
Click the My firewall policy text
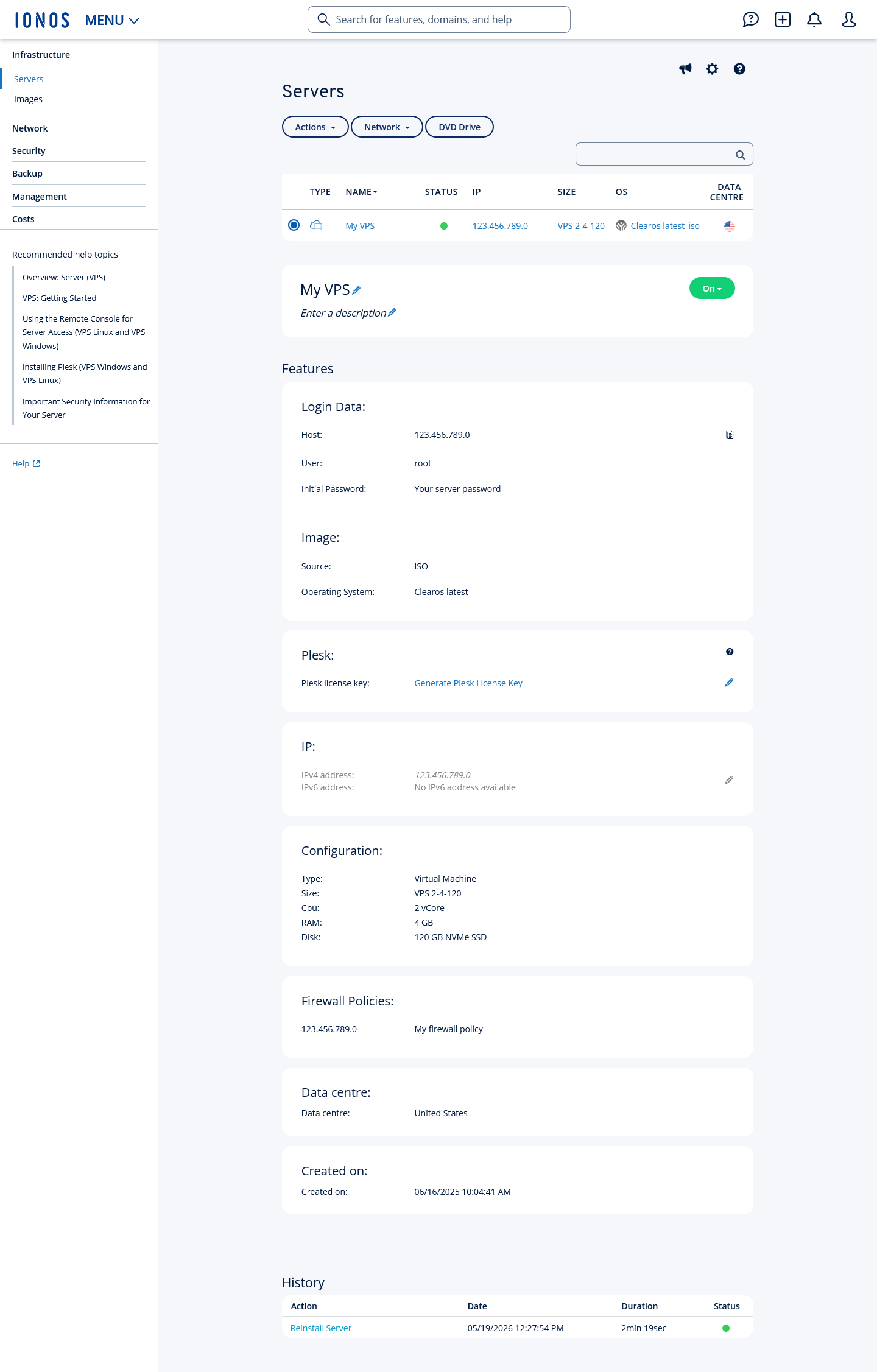click(449, 1029)
